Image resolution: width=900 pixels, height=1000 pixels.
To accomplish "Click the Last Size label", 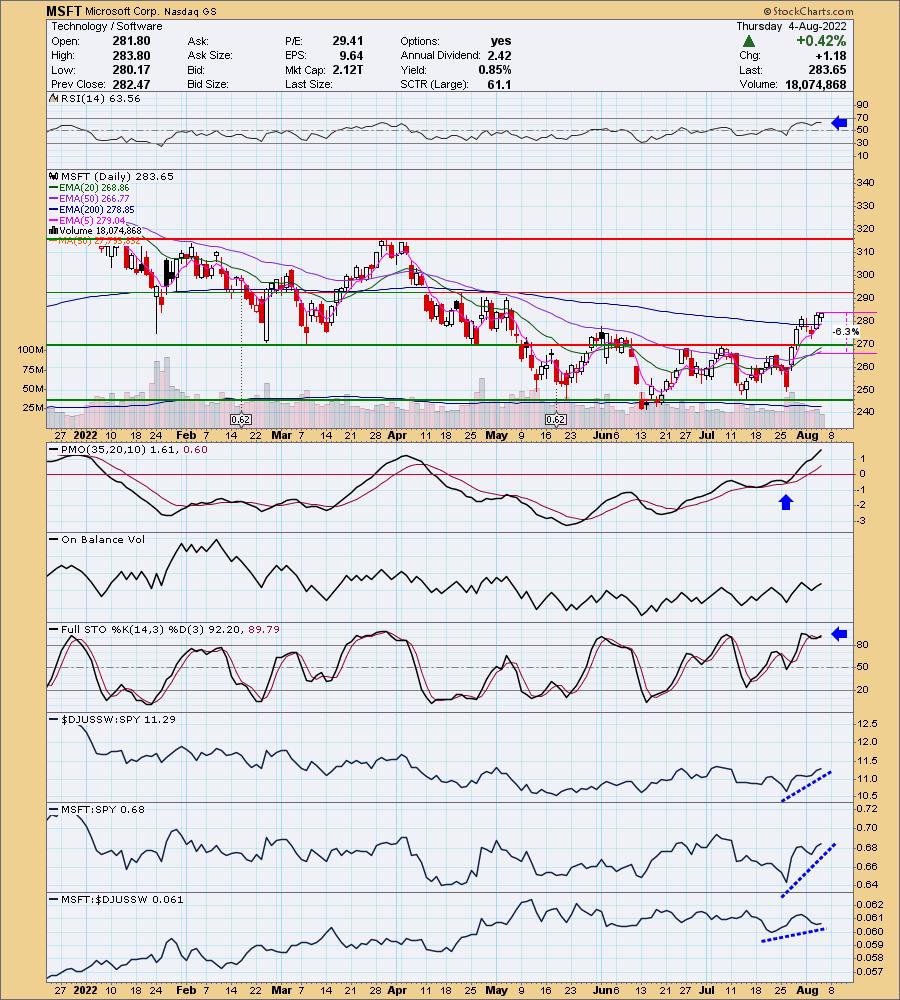I will point(308,84).
